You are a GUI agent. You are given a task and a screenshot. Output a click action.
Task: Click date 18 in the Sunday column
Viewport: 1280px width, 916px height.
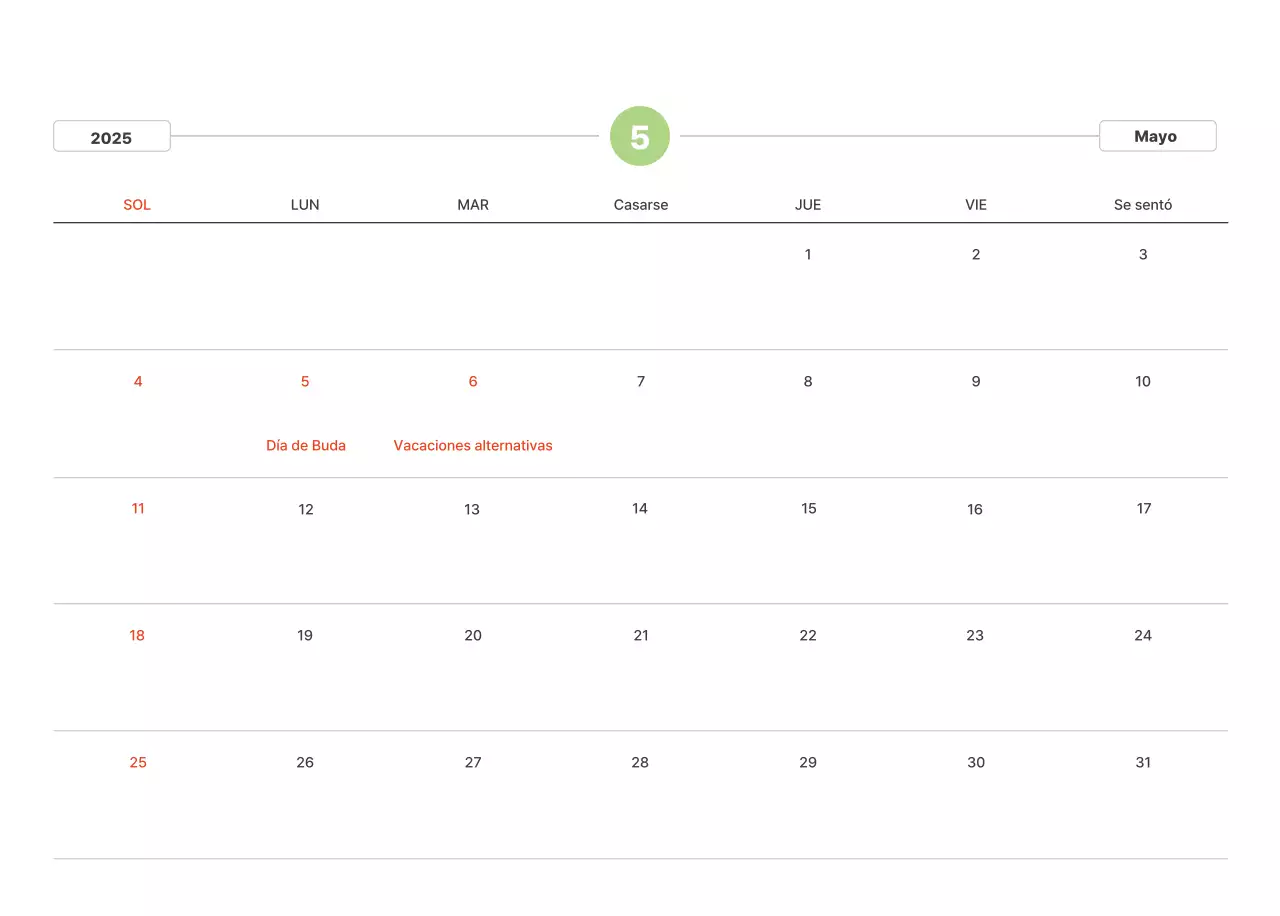[137, 636]
